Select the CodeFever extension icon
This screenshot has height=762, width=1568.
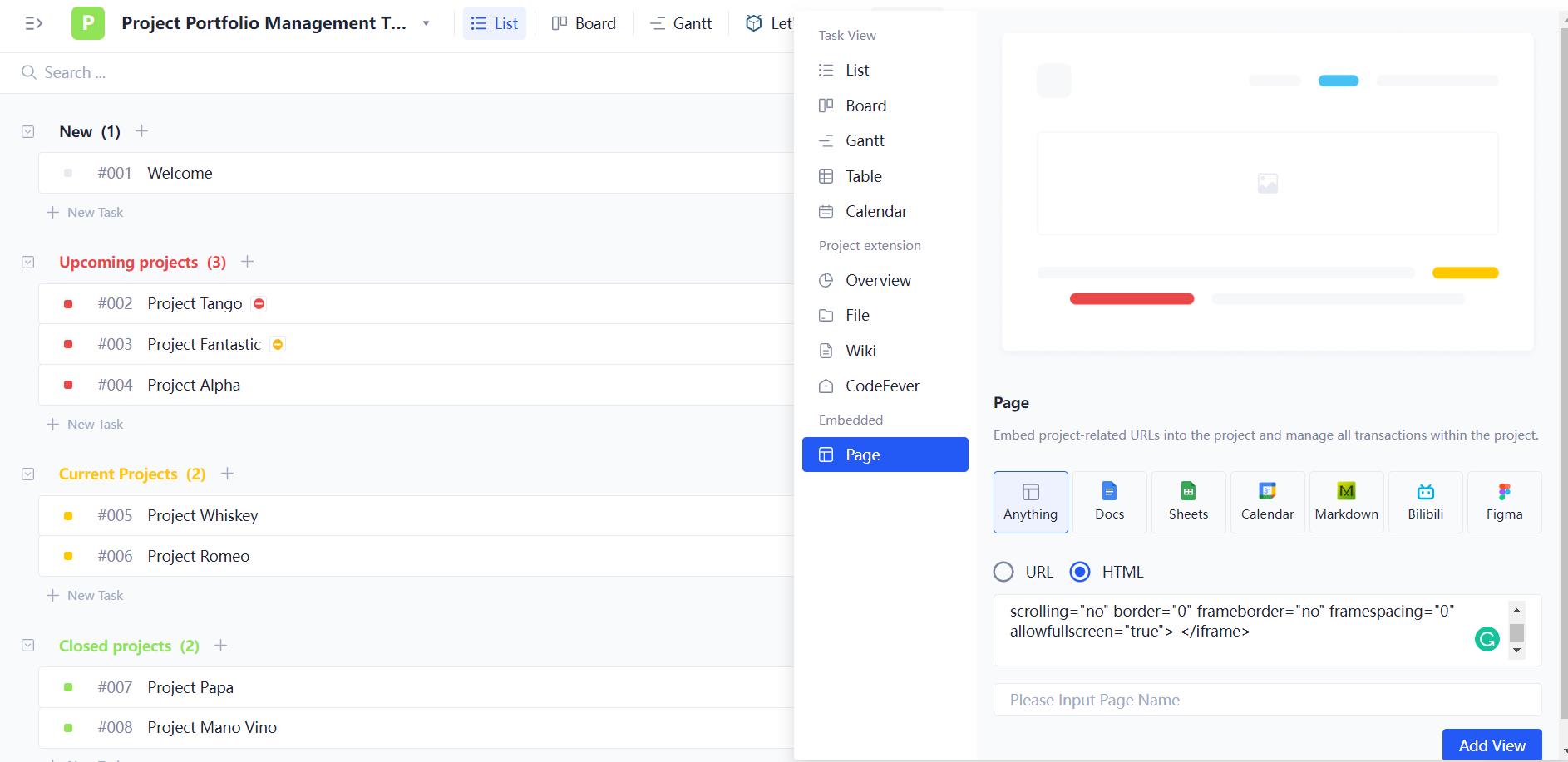coord(882,386)
